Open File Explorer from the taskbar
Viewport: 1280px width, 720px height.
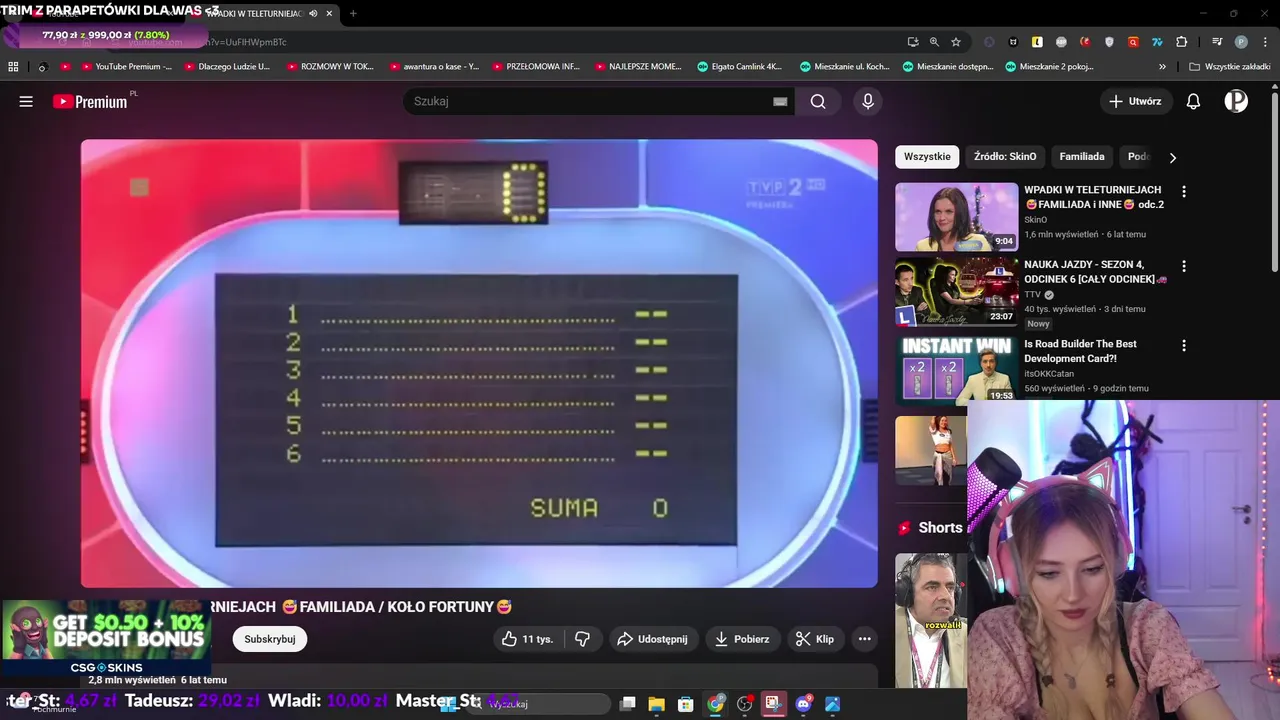[656, 704]
